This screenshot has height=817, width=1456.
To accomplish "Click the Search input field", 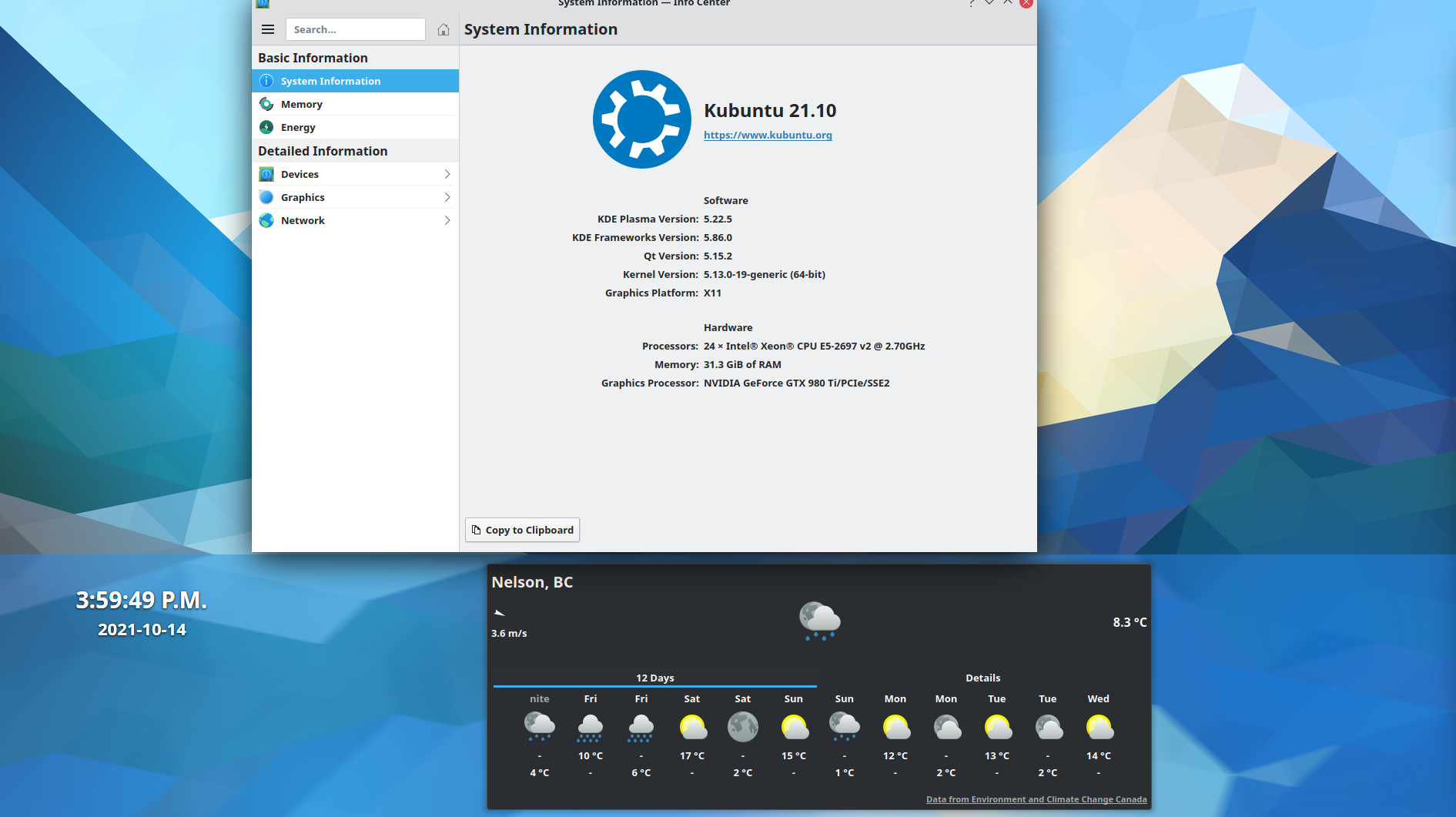I will 356,29.
